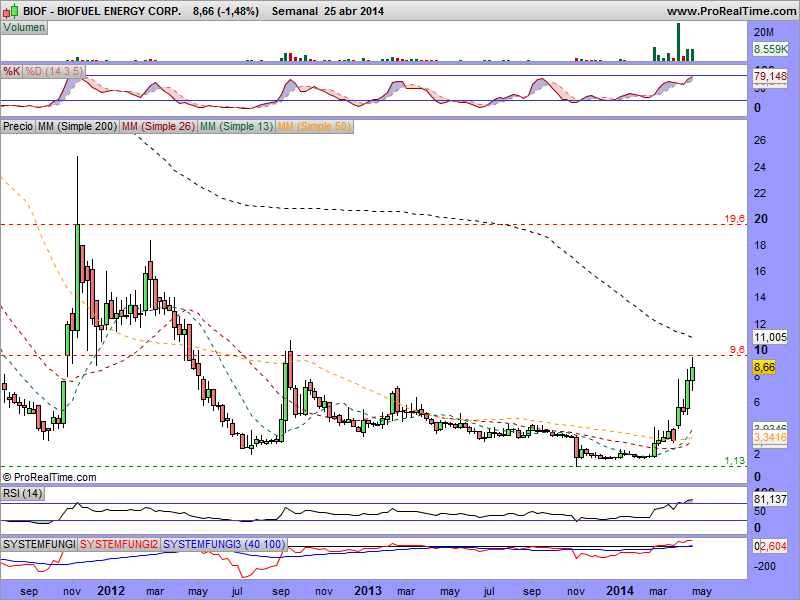Click the 2012 year marker on the time axis

coord(111,590)
